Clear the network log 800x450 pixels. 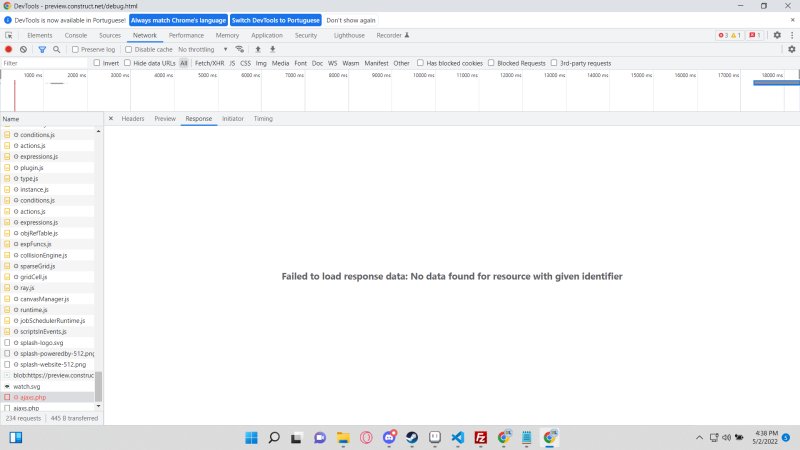pyautogui.click(x=23, y=49)
